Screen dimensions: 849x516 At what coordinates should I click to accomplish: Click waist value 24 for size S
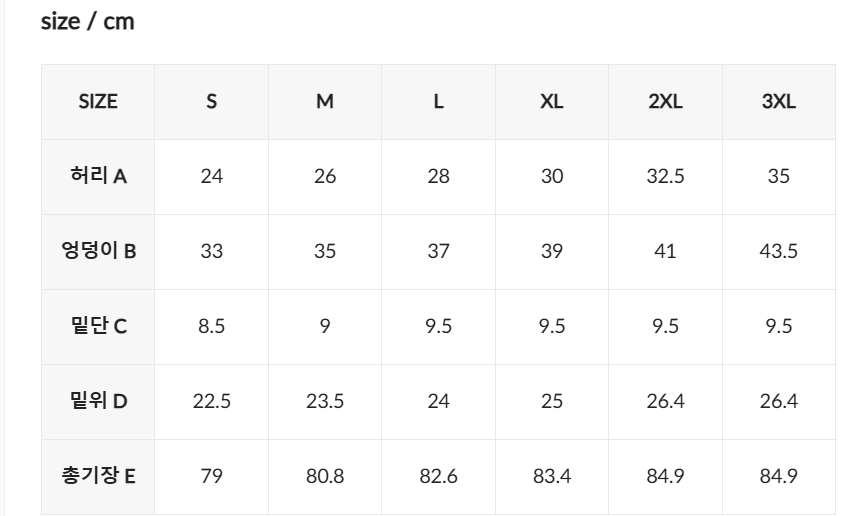[x=212, y=176]
